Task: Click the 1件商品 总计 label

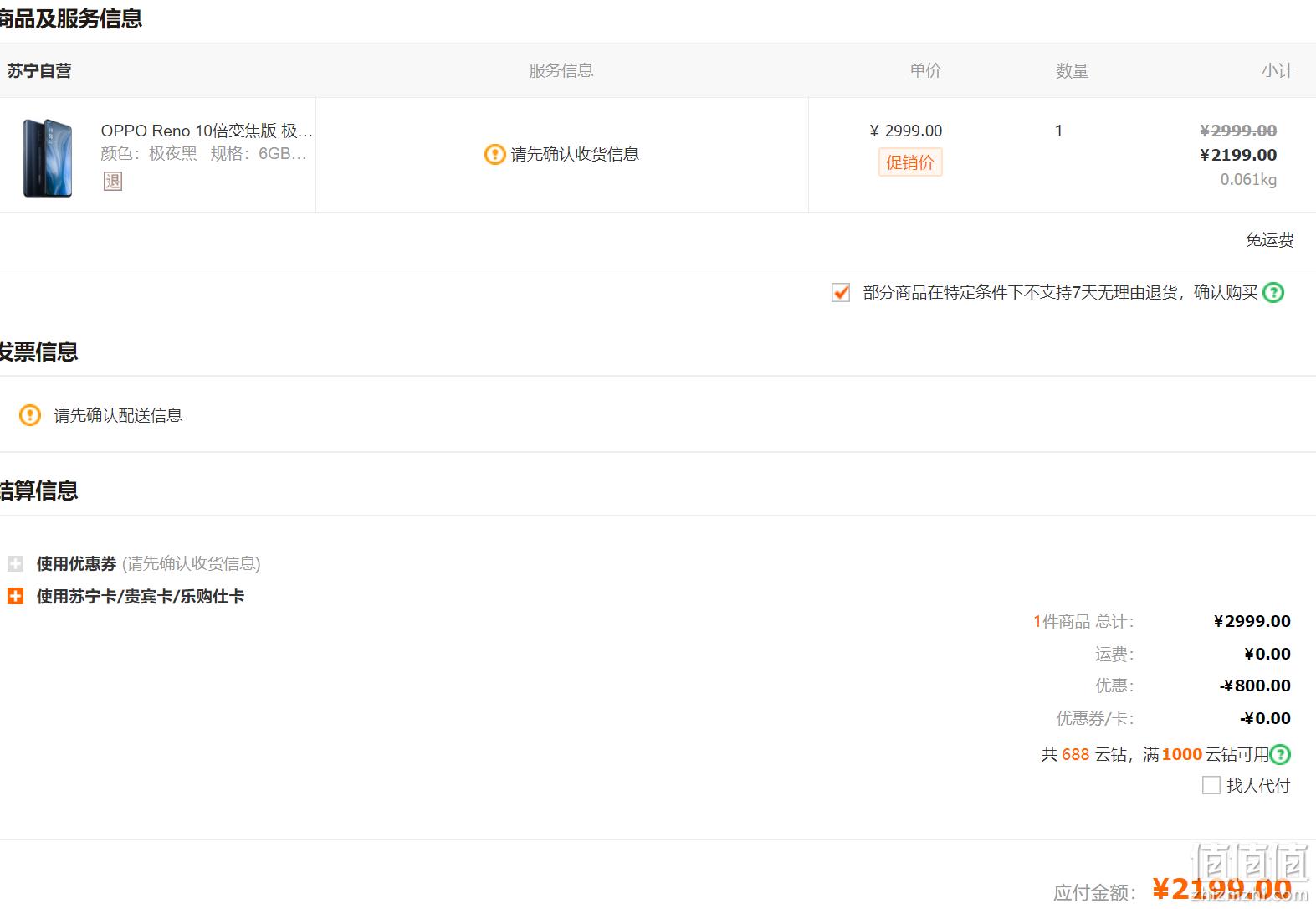Action: coord(1083,621)
